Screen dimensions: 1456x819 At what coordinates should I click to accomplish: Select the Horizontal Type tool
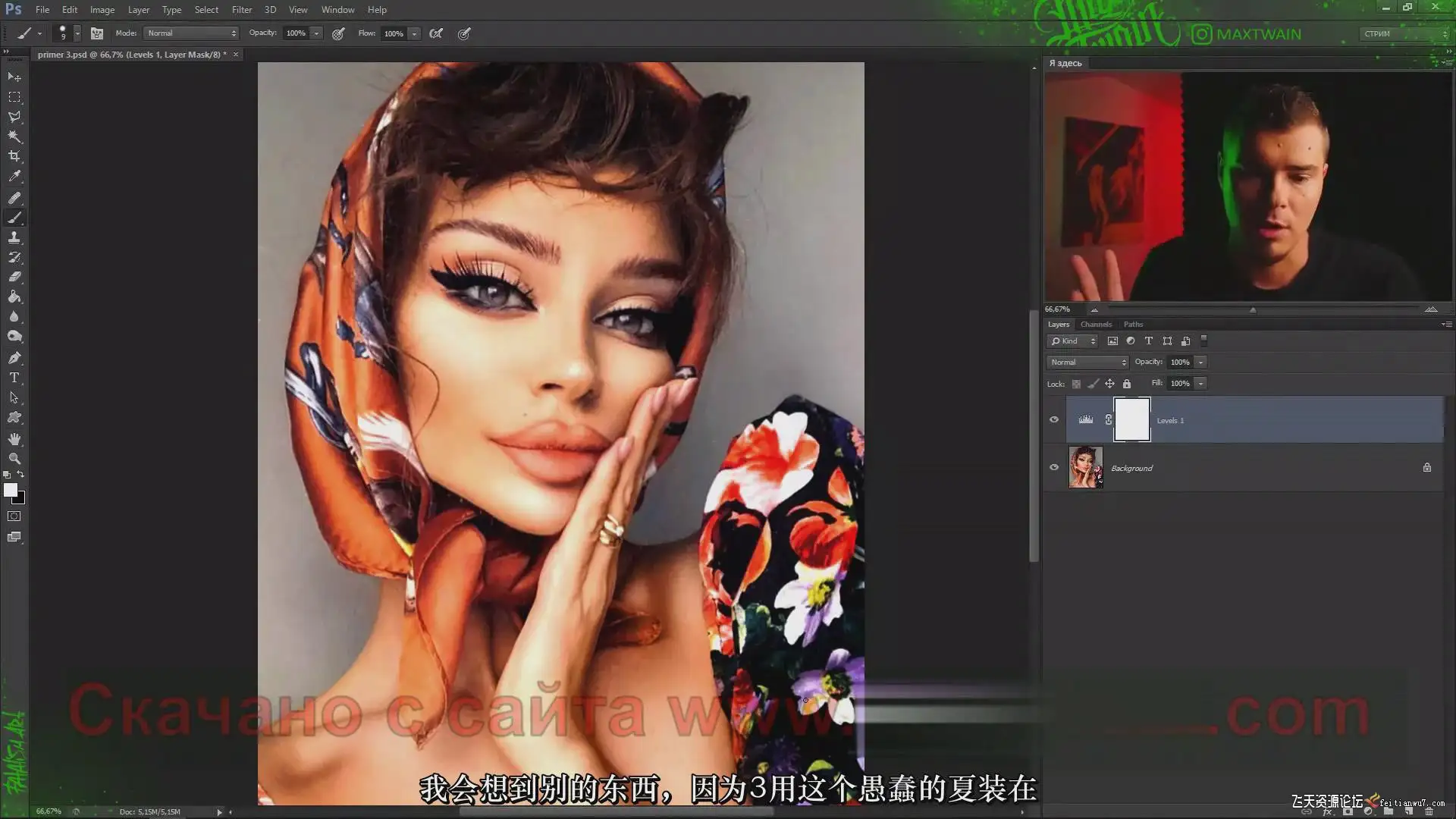[14, 377]
